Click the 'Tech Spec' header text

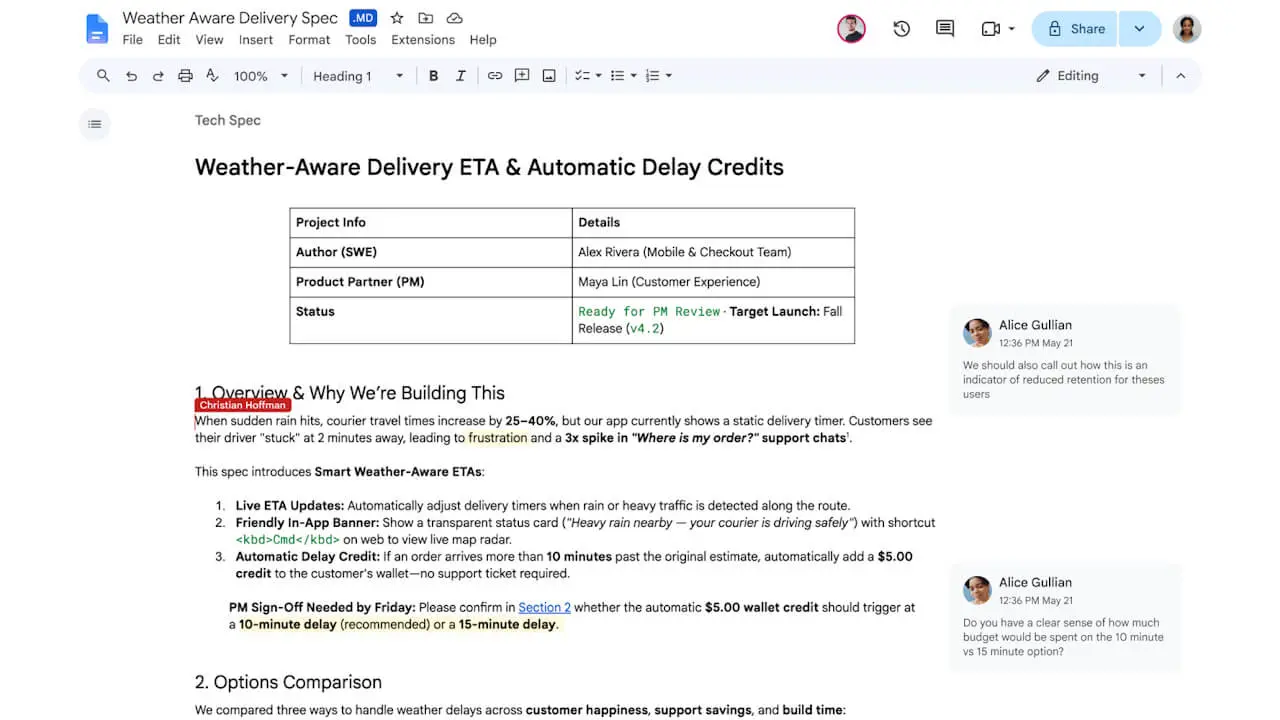227,120
